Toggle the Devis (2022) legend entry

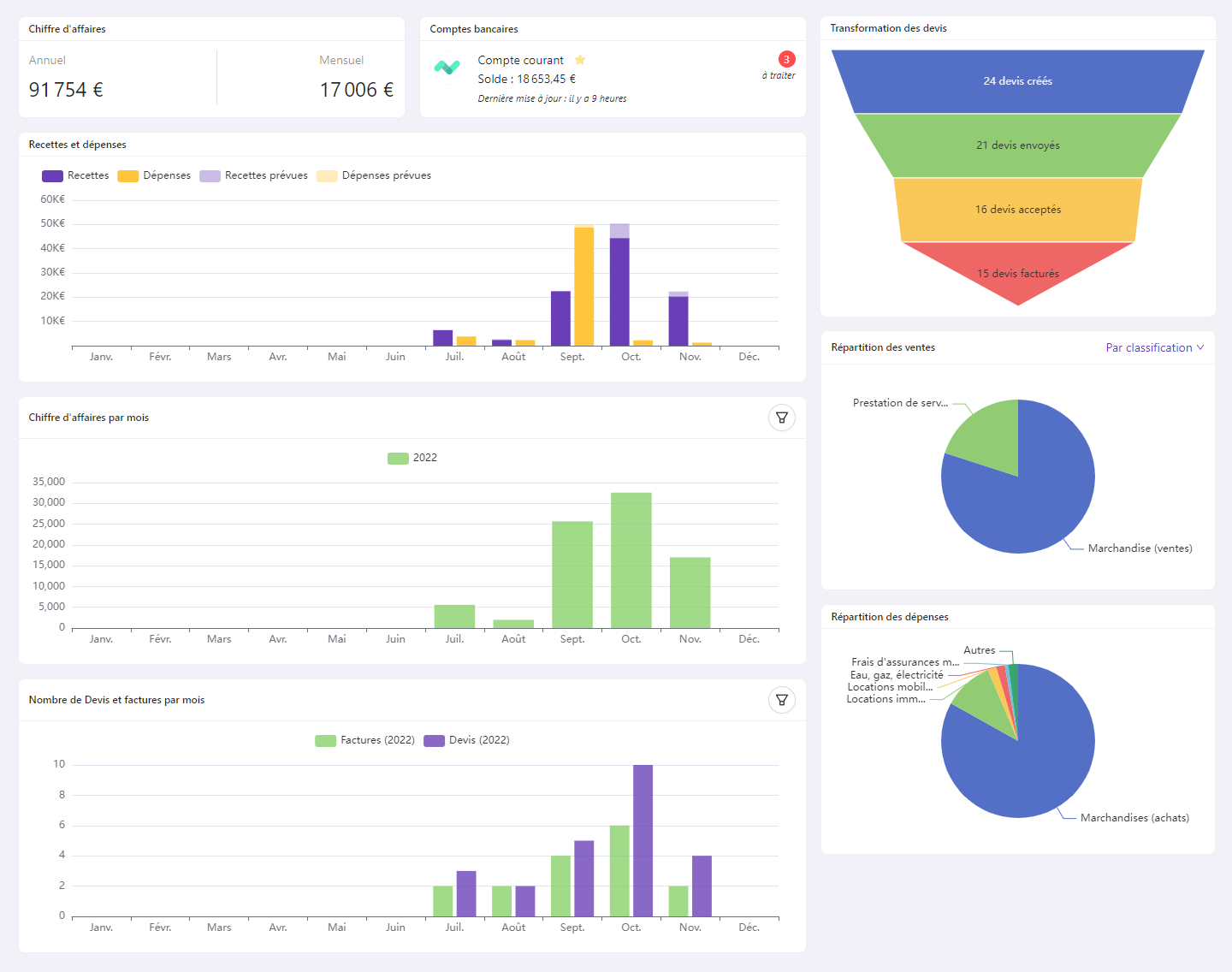[466, 740]
